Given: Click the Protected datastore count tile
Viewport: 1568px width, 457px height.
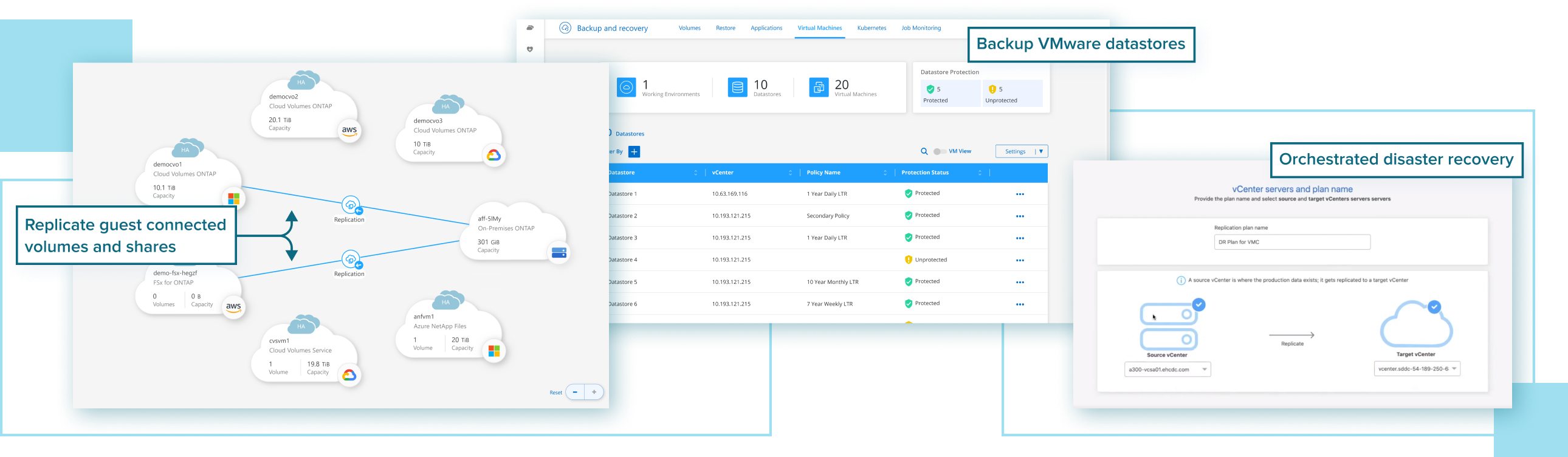Looking at the screenshot, I should point(949,94).
